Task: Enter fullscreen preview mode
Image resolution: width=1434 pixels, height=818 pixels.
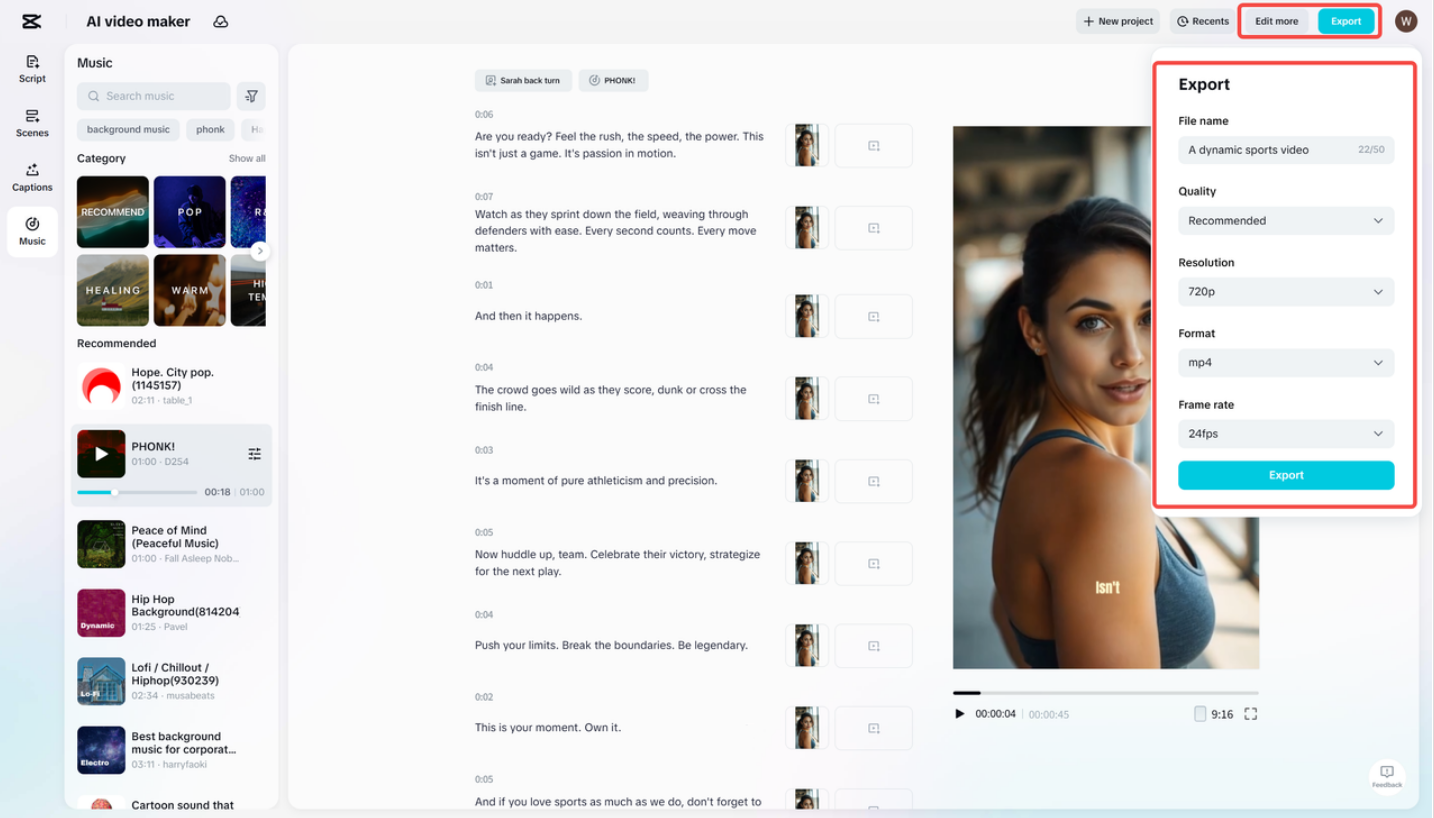Action: 1250,714
